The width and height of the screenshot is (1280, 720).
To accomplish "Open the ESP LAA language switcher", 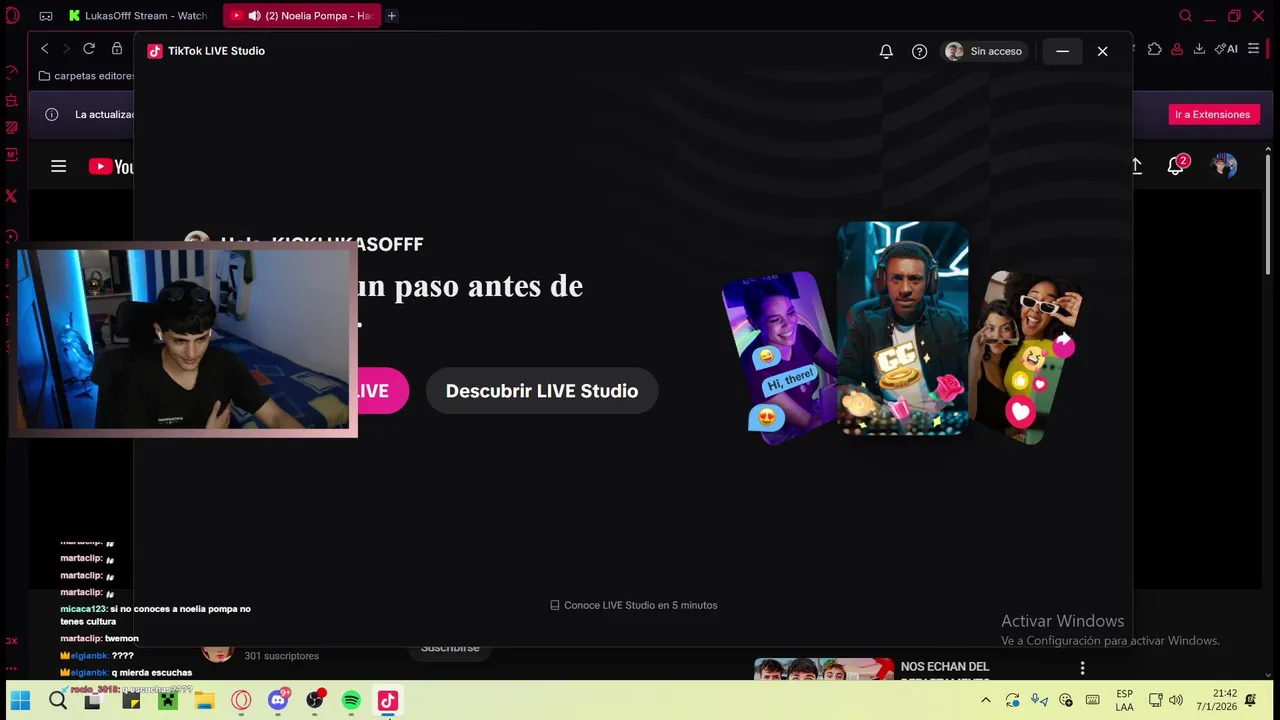I will [x=1124, y=700].
